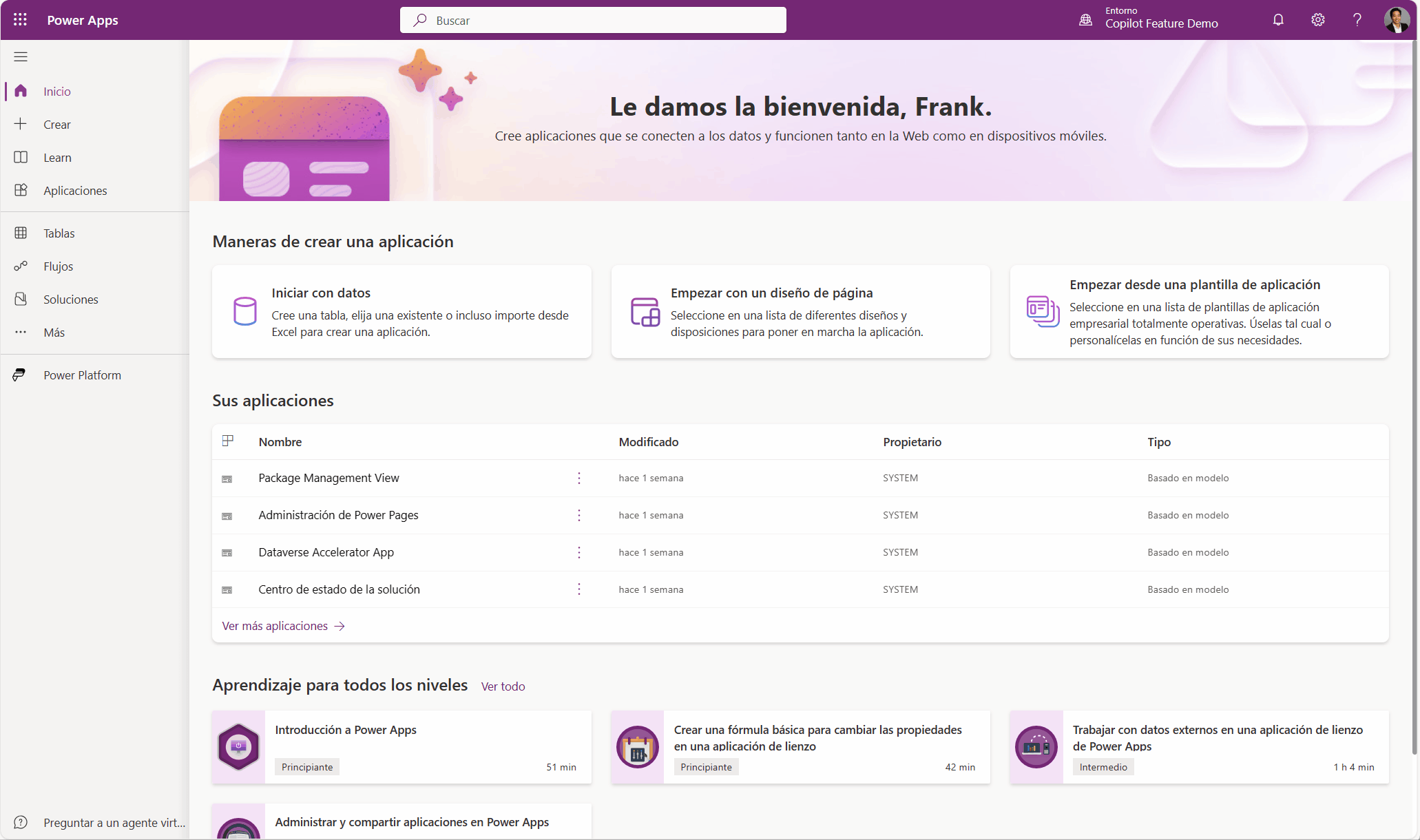Open your profile avatar
The height and width of the screenshot is (840, 1420).
(x=1397, y=19)
